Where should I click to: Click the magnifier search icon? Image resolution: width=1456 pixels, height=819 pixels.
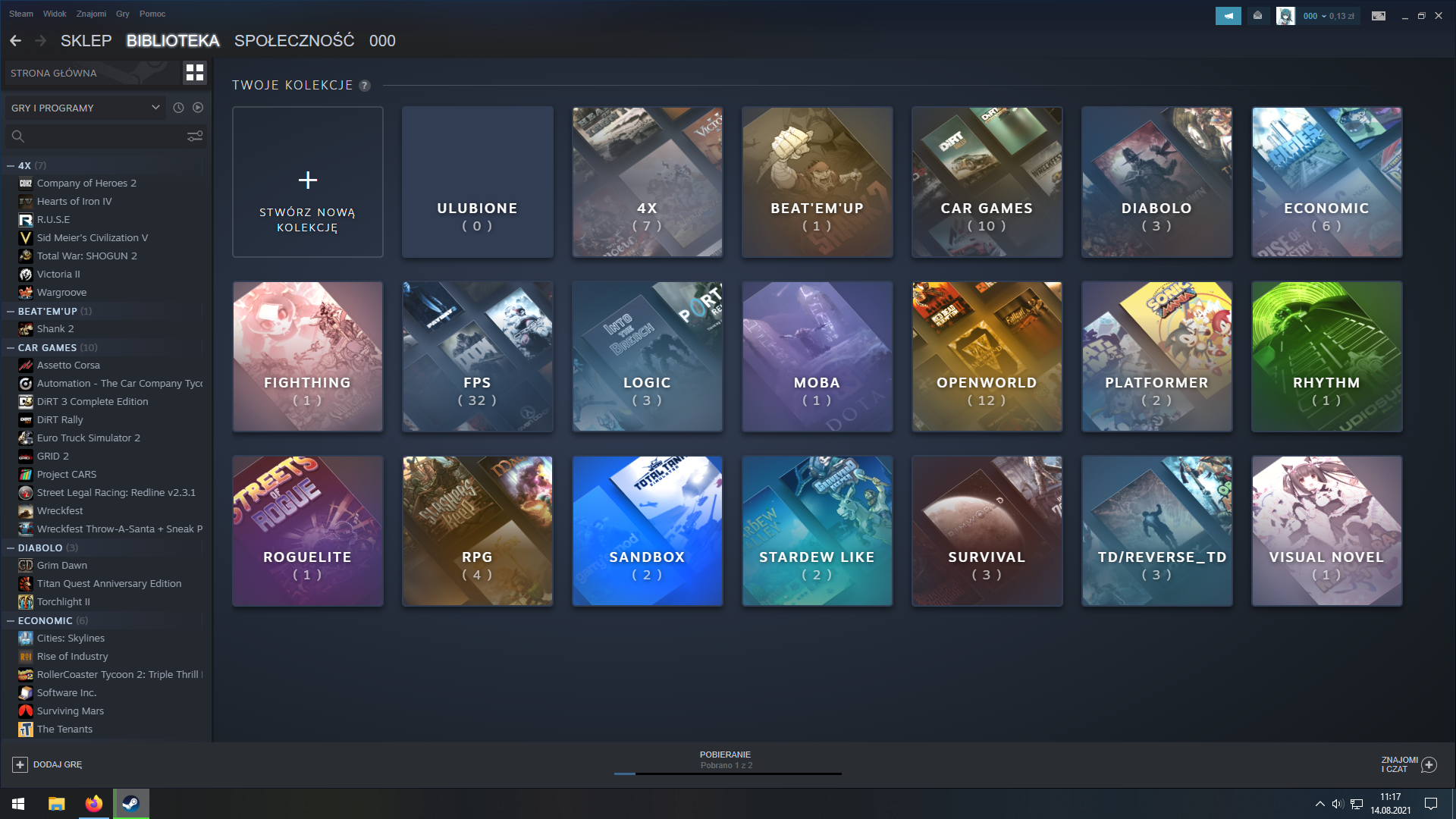pyautogui.click(x=18, y=136)
